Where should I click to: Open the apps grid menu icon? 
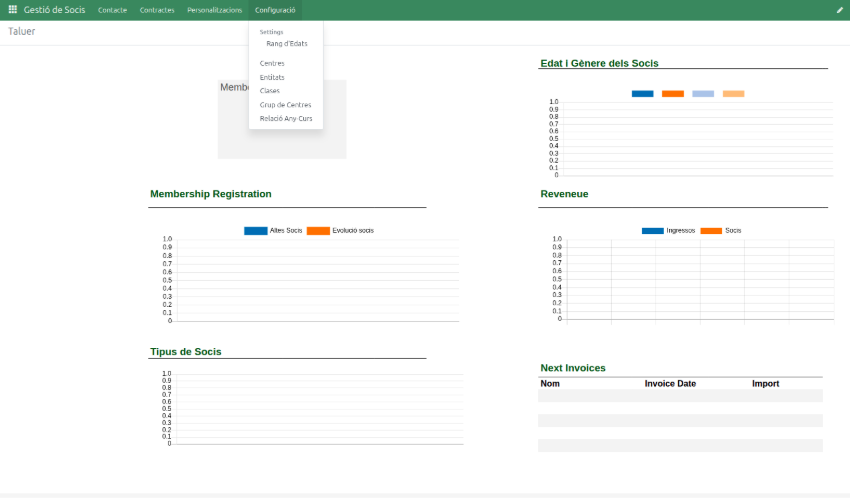coord(13,10)
